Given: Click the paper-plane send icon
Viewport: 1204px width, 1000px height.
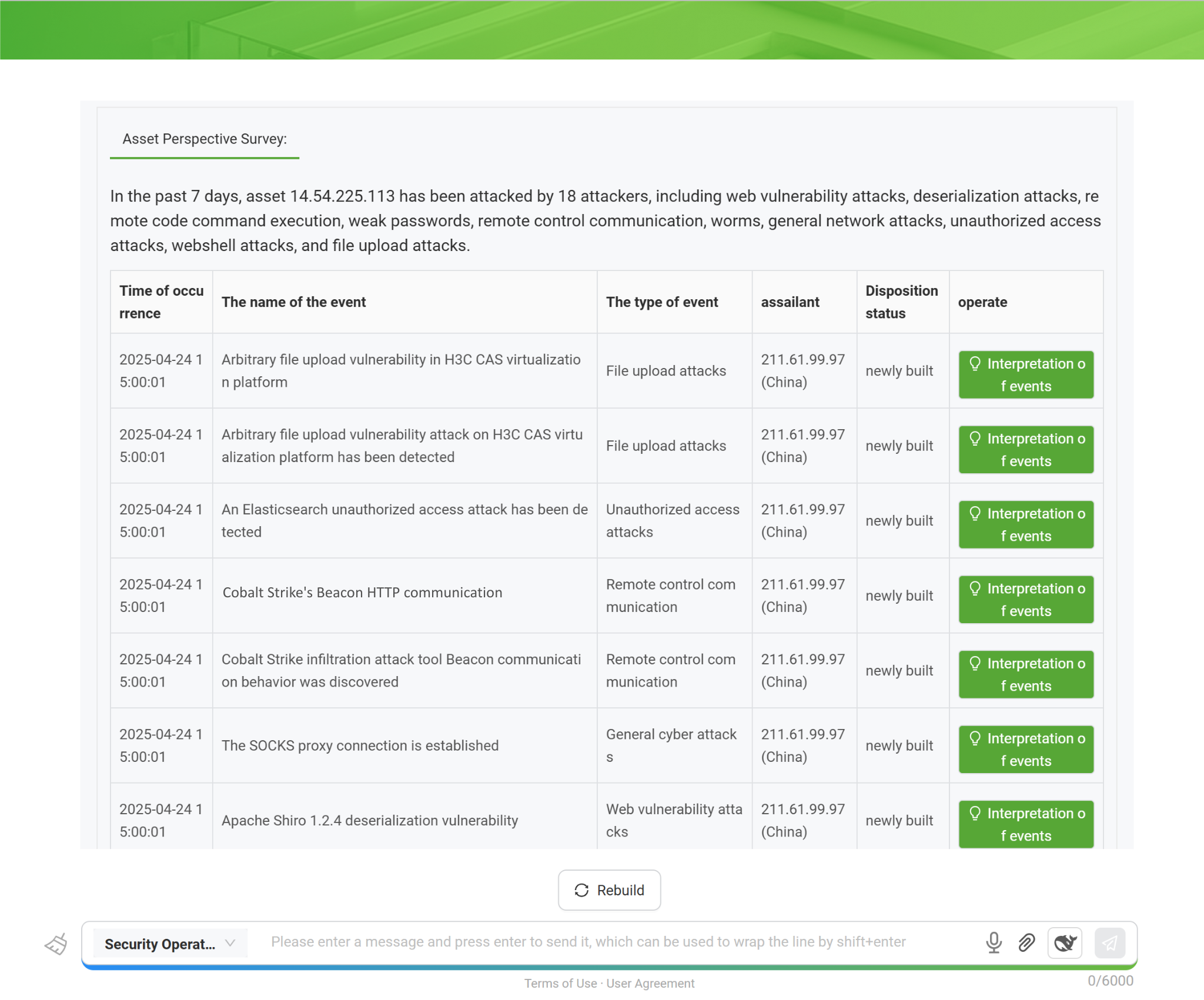Looking at the screenshot, I should click(x=1109, y=942).
